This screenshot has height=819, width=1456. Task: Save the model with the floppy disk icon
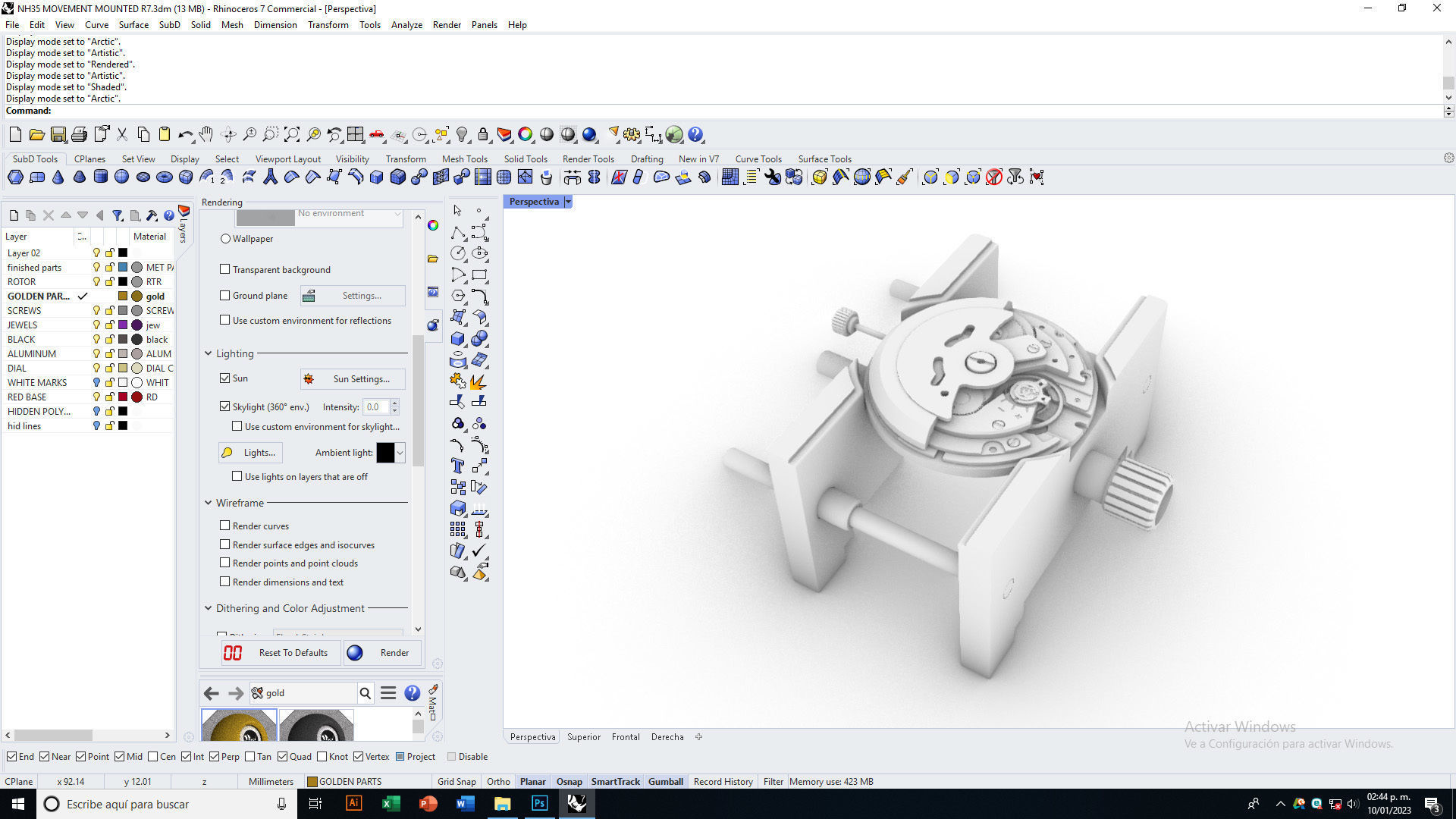click(x=58, y=135)
